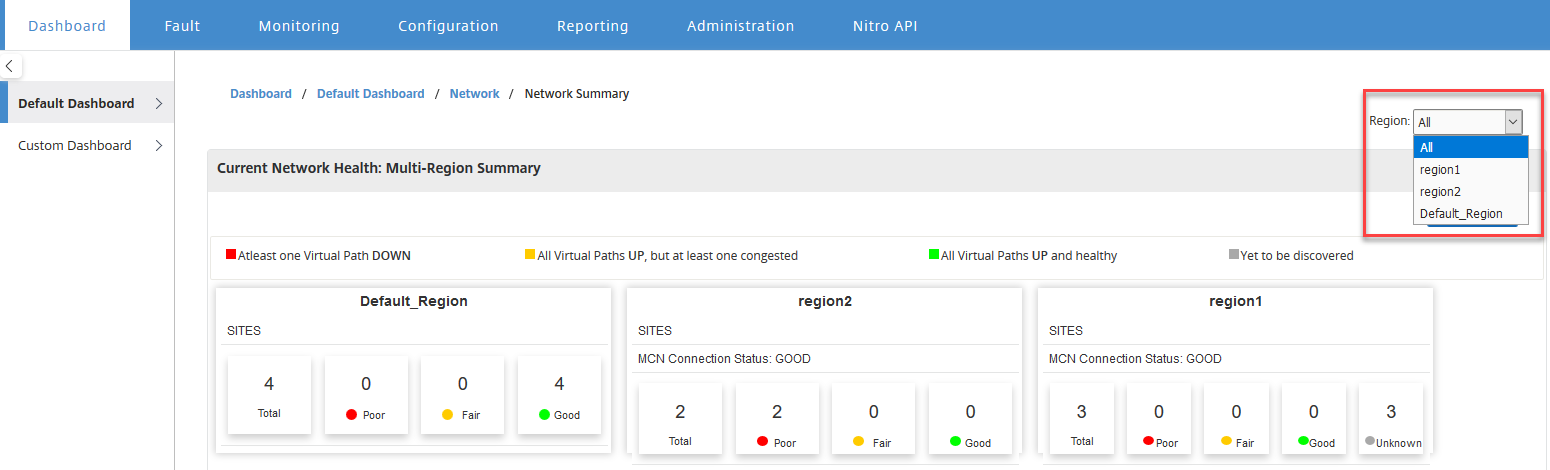The image size is (1550, 470).
Task: Switch to the Monitoring tab
Action: click(x=299, y=26)
